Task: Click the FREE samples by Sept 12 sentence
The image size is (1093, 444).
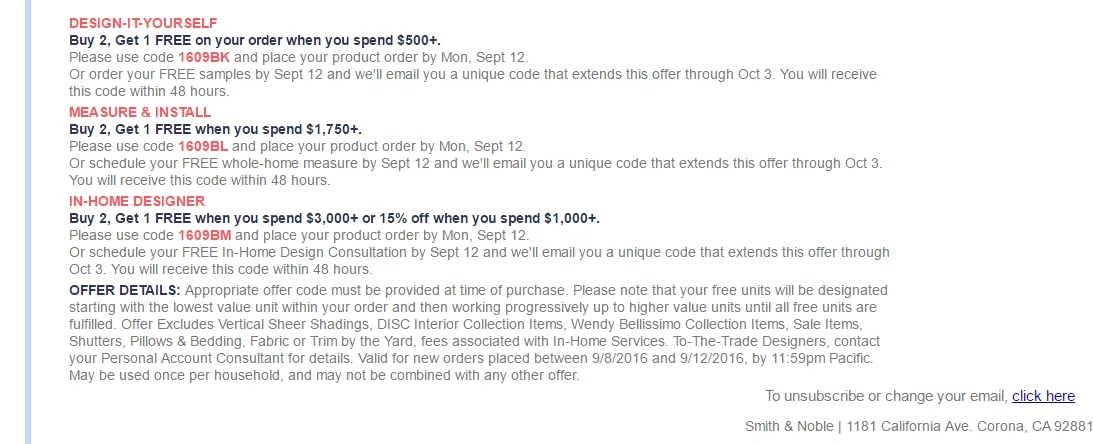Action: tap(473, 83)
